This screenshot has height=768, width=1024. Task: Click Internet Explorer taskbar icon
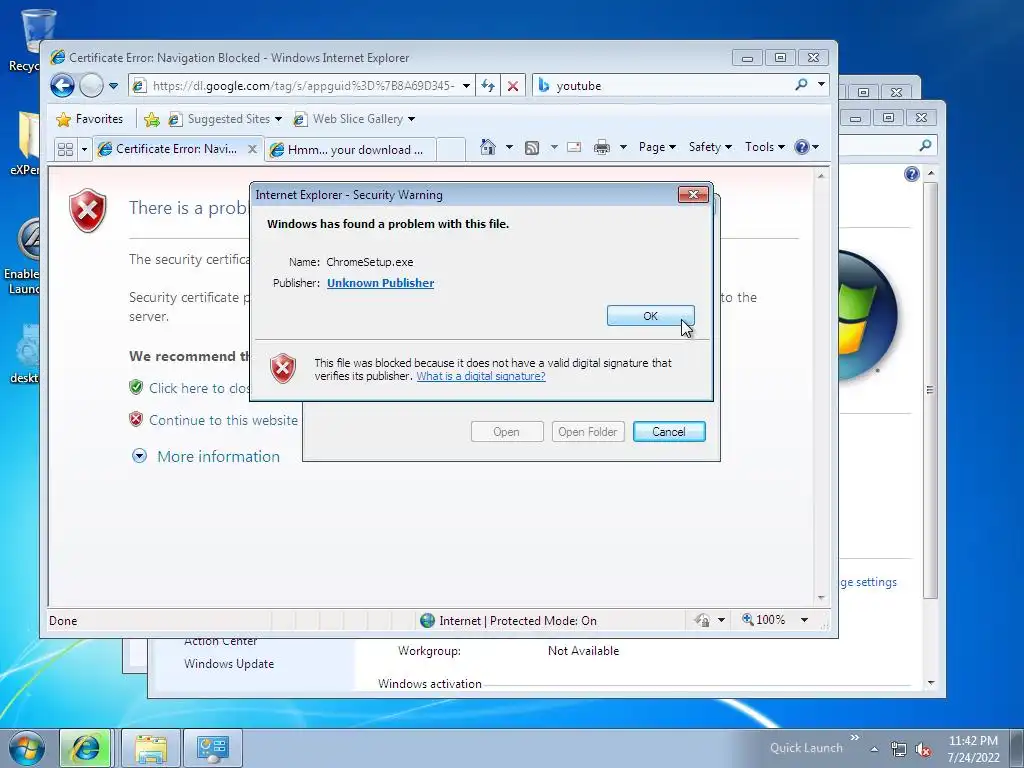[x=86, y=748]
